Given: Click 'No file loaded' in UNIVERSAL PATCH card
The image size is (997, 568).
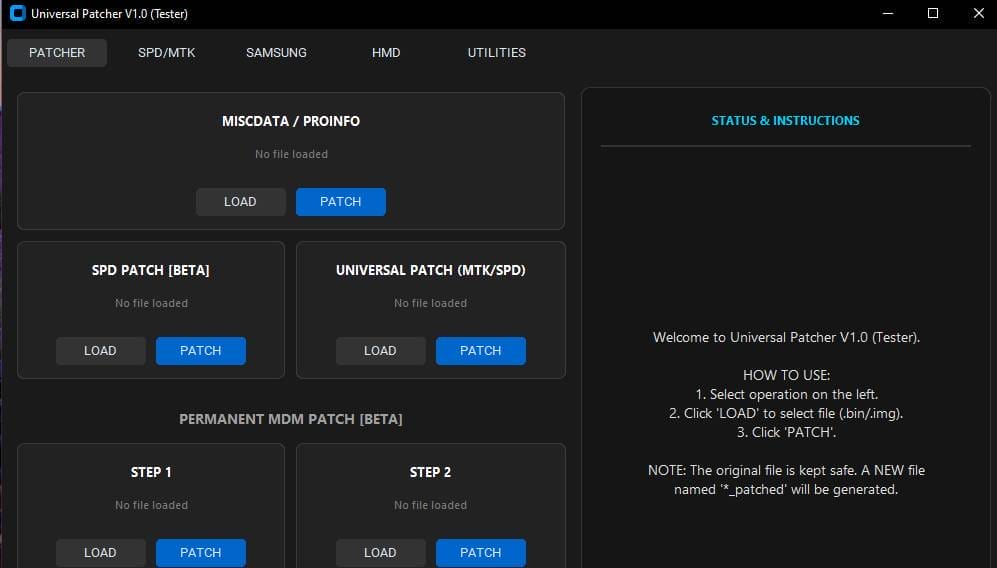Looking at the screenshot, I should tap(430, 303).
